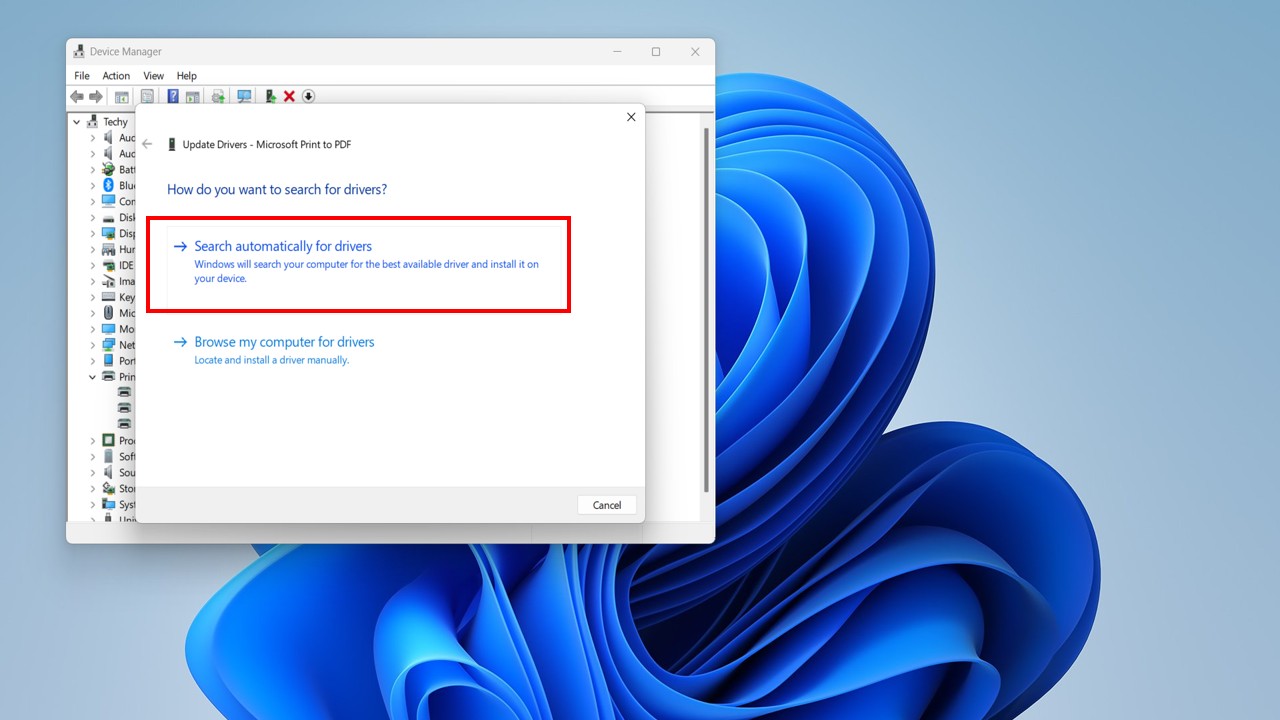Collapse the expanded Print queues node

point(93,377)
